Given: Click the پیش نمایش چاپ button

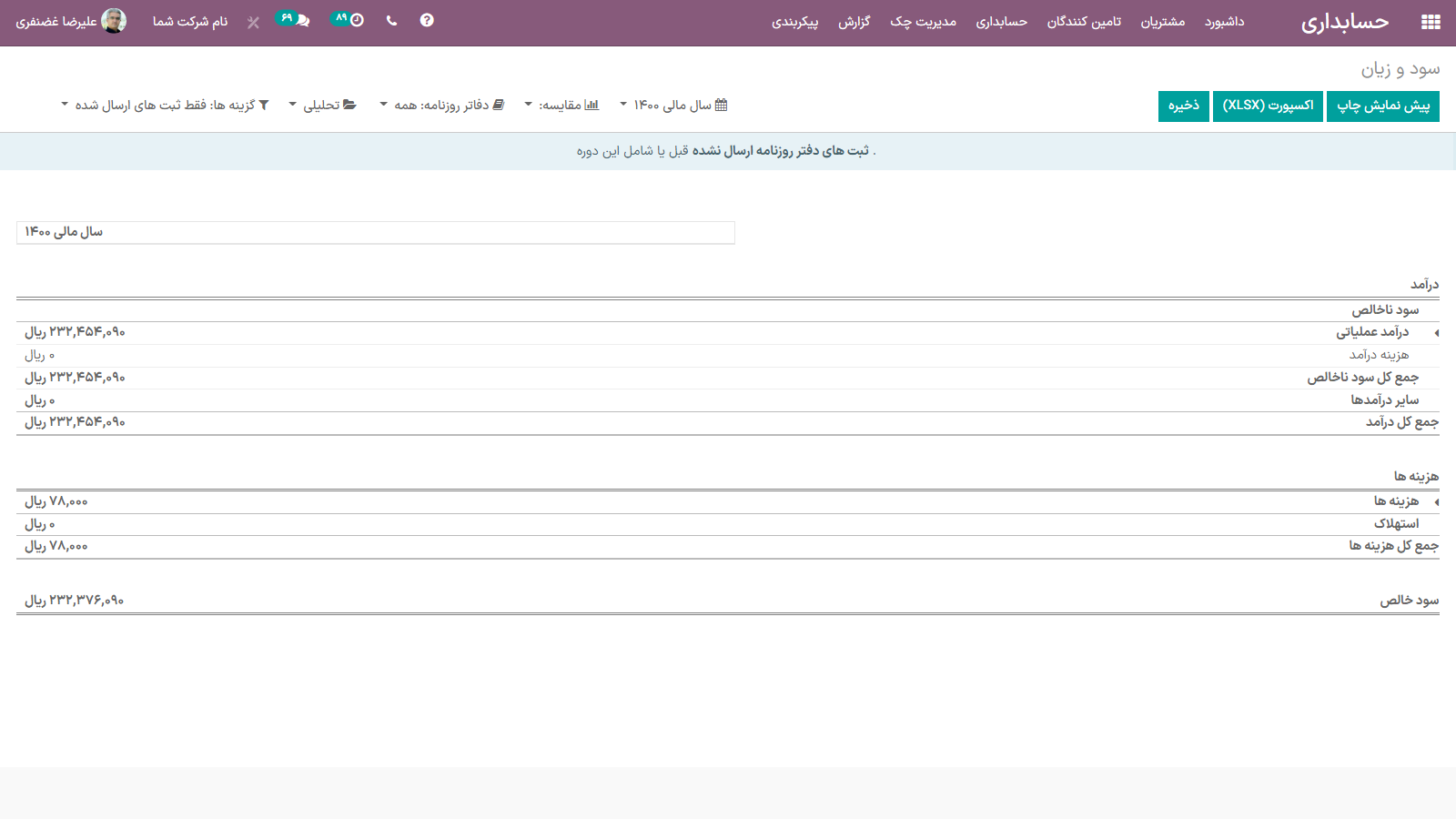Looking at the screenshot, I should click(1383, 106).
